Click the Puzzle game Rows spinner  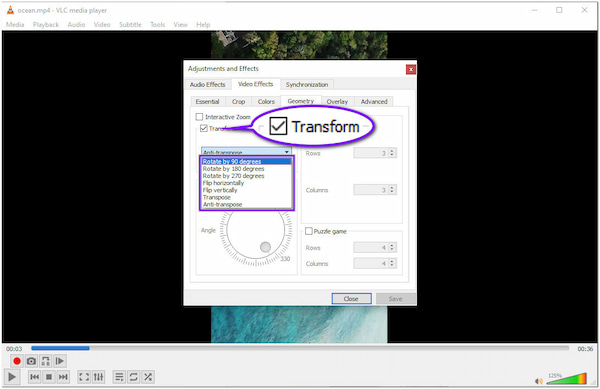coord(375,247)
